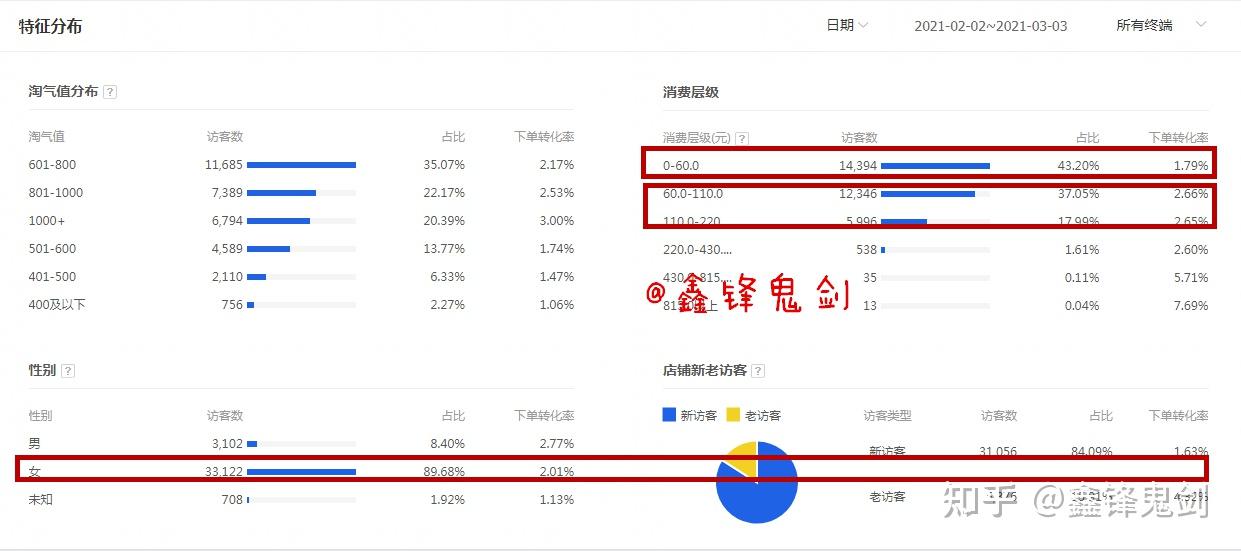Click percentage 1.61%
Viewport: 1241px width, 551px height.
(x=1081, y=250)
